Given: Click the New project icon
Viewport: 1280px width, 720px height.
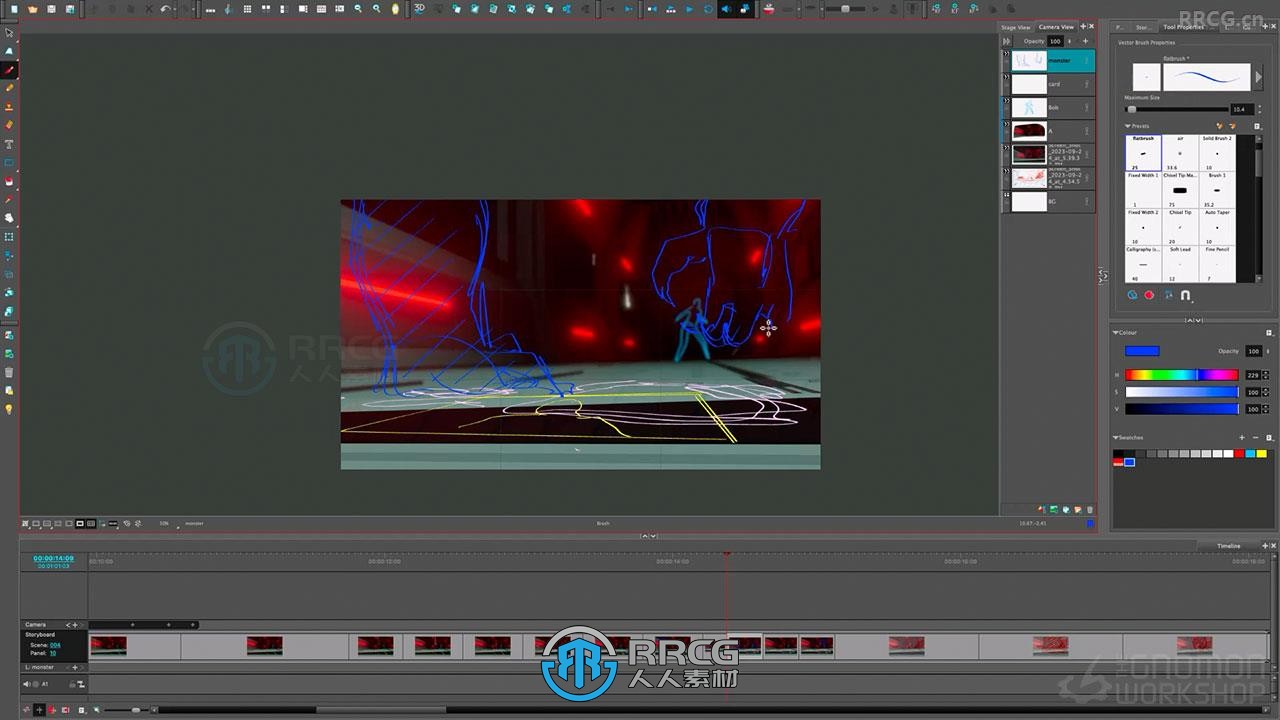Looking at the screenshot, I should click(13, 9).
